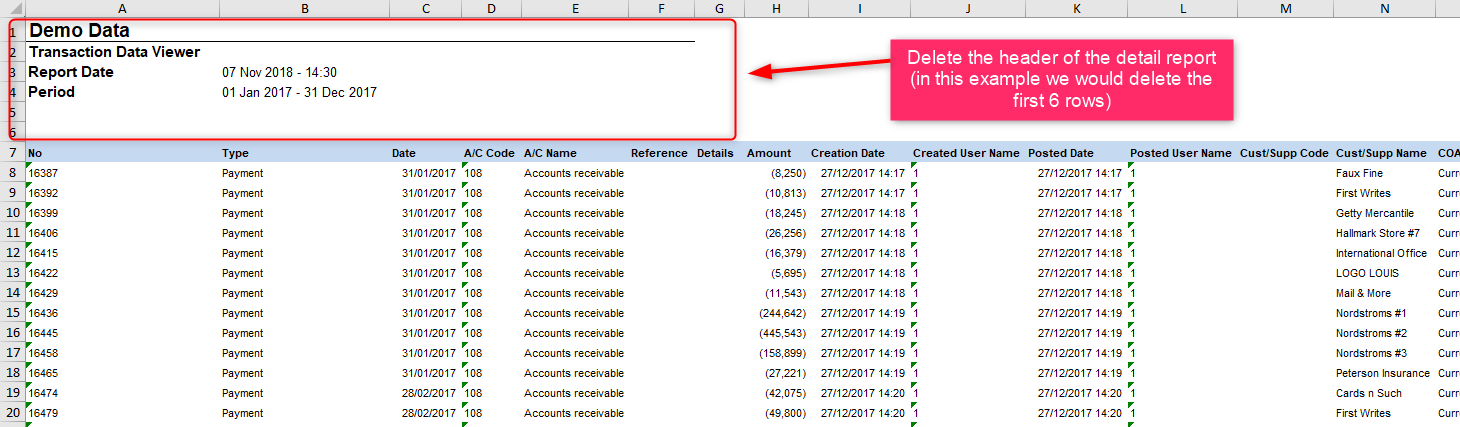Click row 1 header number

coord(12,32)
